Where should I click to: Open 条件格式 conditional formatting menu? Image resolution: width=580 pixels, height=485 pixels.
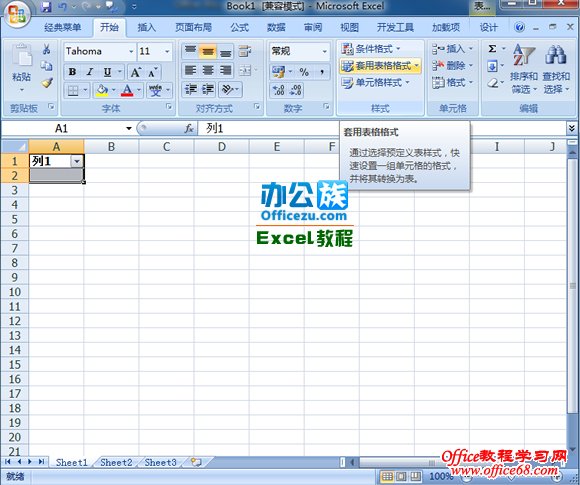371,48
